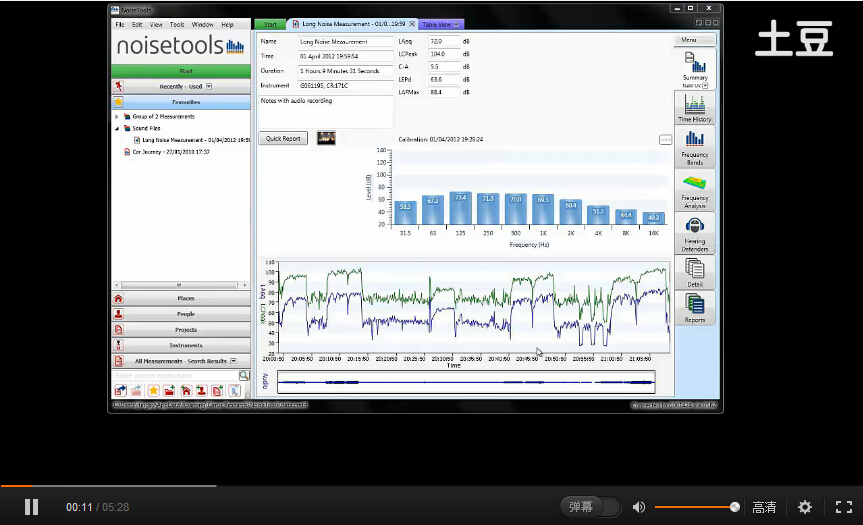The height and width of the screenshot is (525, 863).
Task: Click the filter search results input field
Action: coord(175,375)
